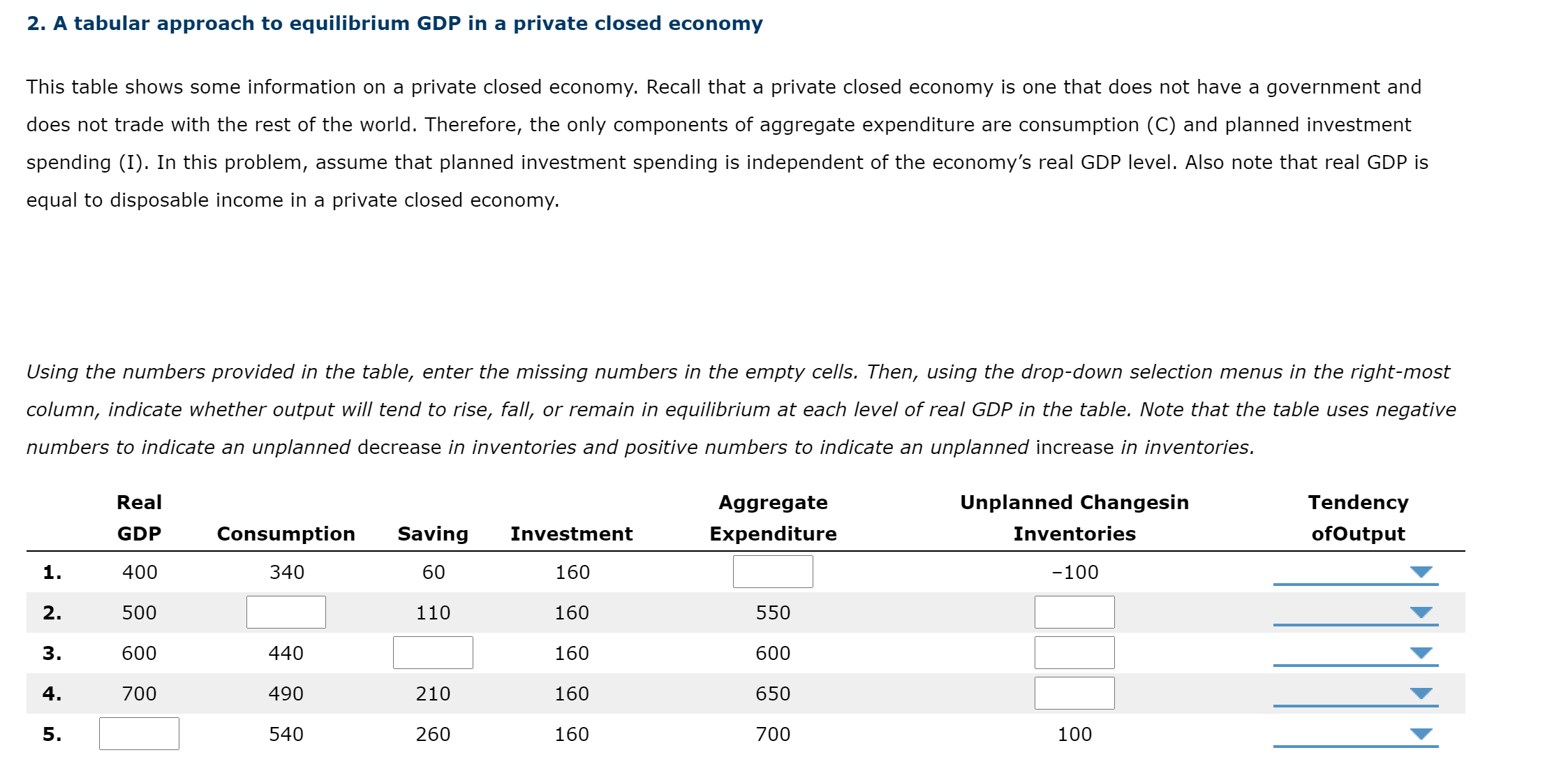Viewport: 1568px width, 778px height.
Task: Click the Saving input field in row 3
Action: (433, 652)
